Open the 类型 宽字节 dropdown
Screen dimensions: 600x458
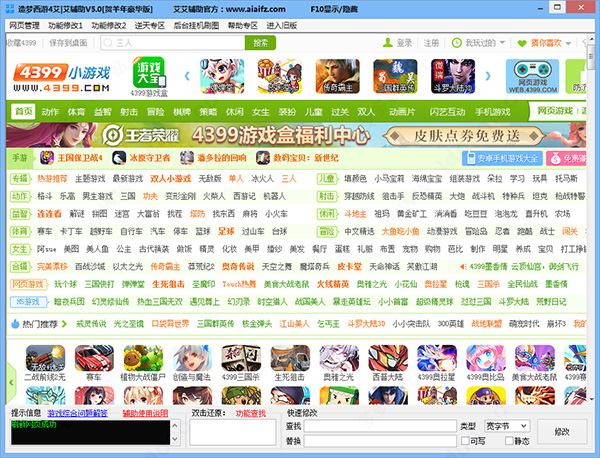(x=507, y=425)
